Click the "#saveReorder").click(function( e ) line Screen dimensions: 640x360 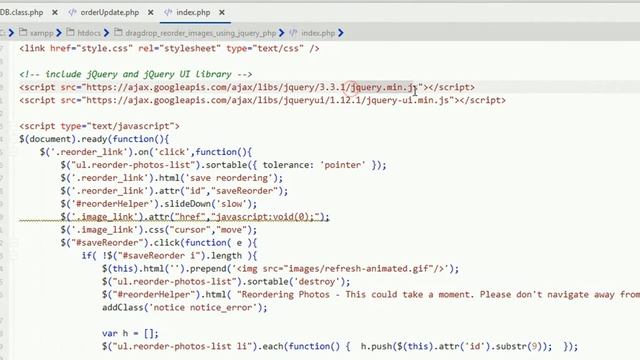tap(159, 243)
